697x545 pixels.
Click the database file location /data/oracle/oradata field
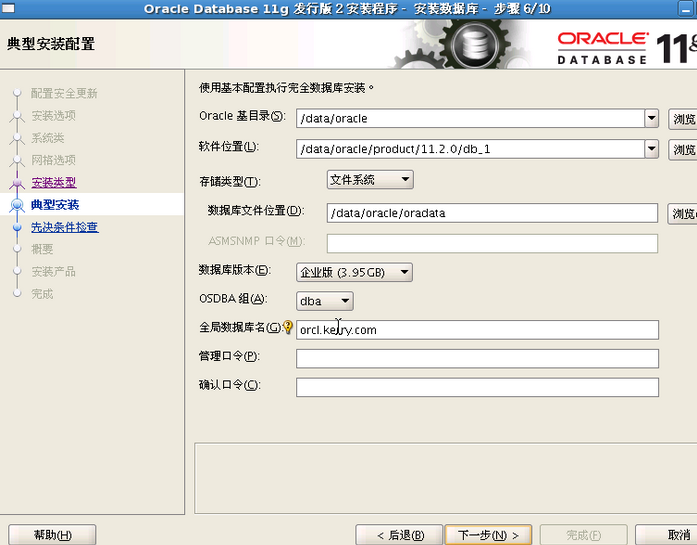(492, 213)
